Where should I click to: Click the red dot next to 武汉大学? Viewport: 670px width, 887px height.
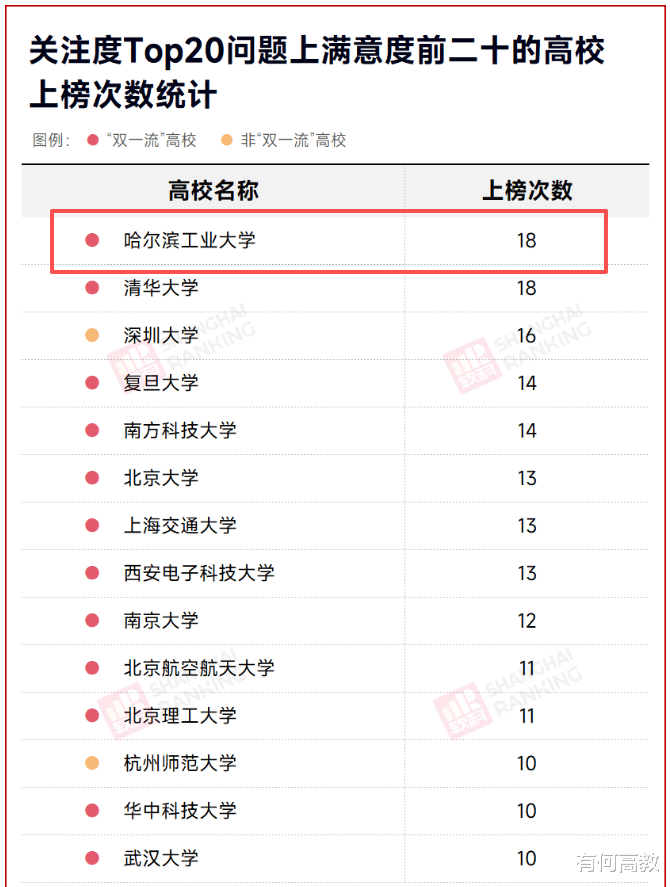coord(92,858)
